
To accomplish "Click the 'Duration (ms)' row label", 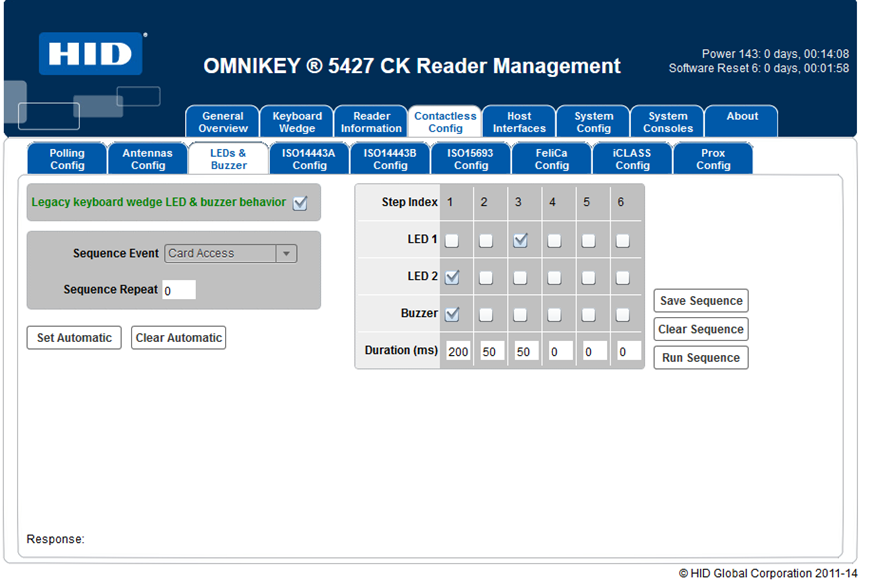I will [x=401, y=350].
